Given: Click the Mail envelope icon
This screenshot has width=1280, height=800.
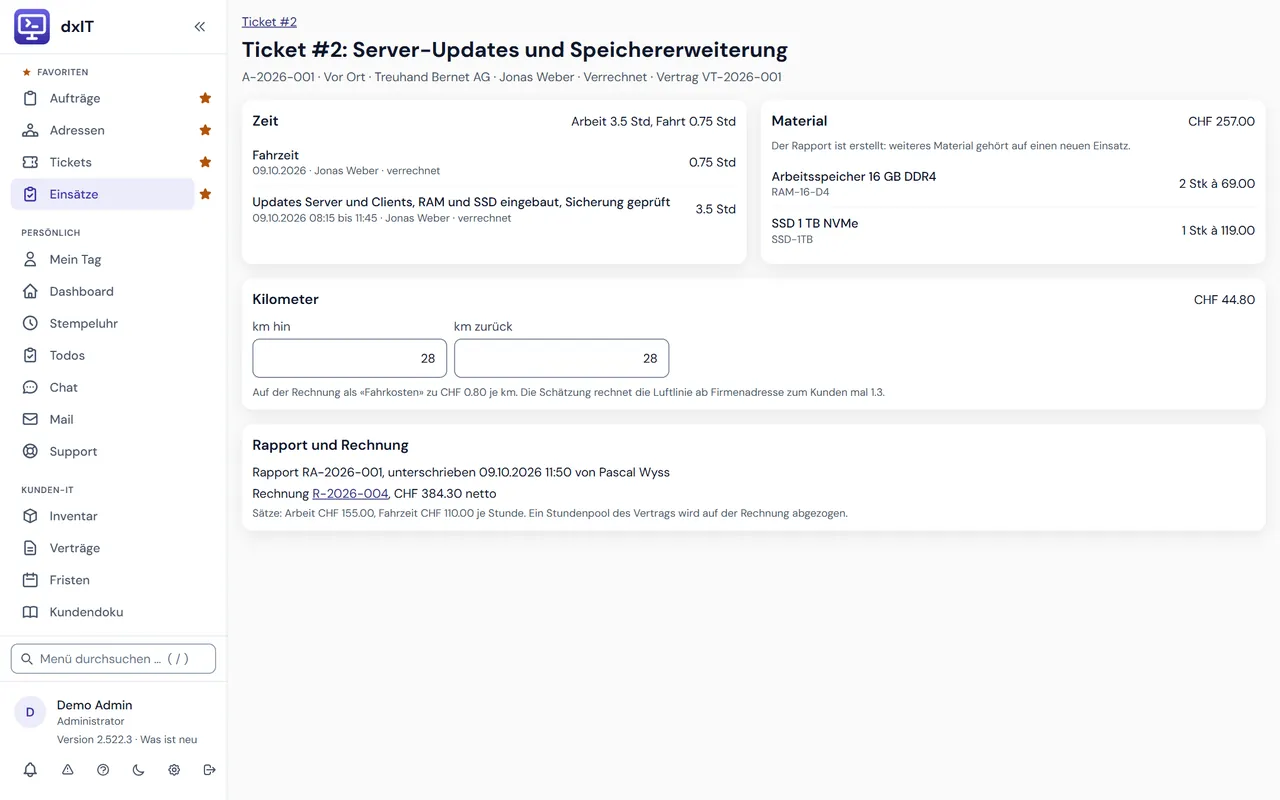Looking at the screenshot, I should [30, 419].
